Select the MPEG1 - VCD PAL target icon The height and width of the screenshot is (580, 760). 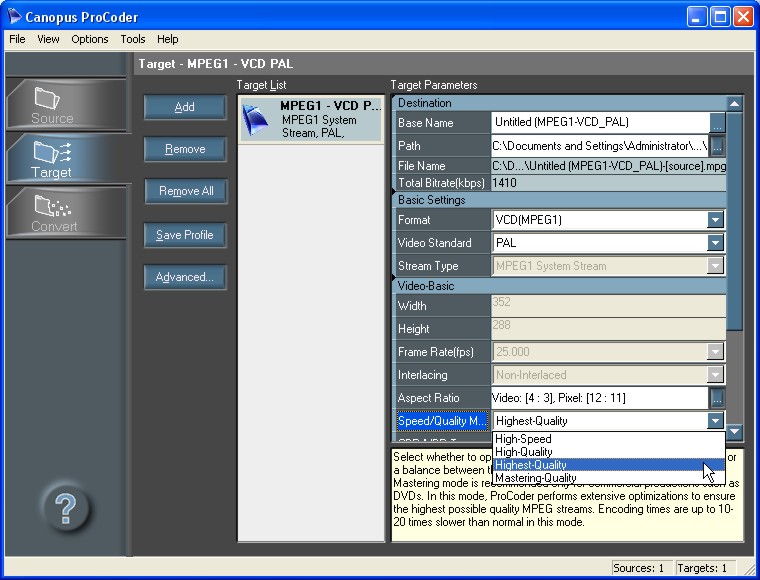(255, 120)
